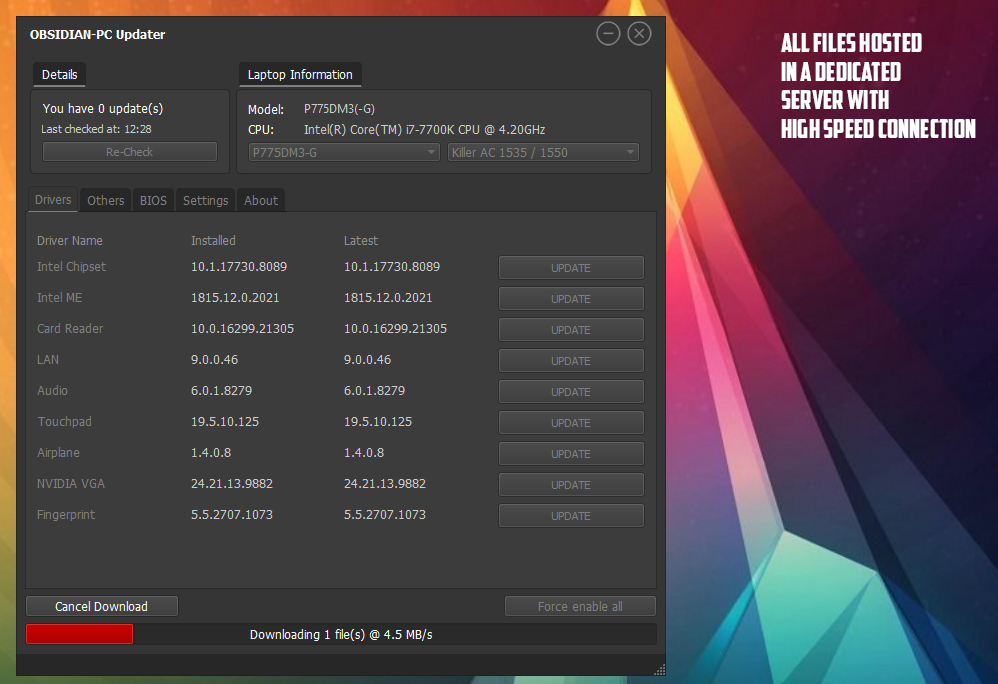This screenshot has height=684, width=998.
Task: Click the Card Reader driver name
Action: (x=70, y=329)
